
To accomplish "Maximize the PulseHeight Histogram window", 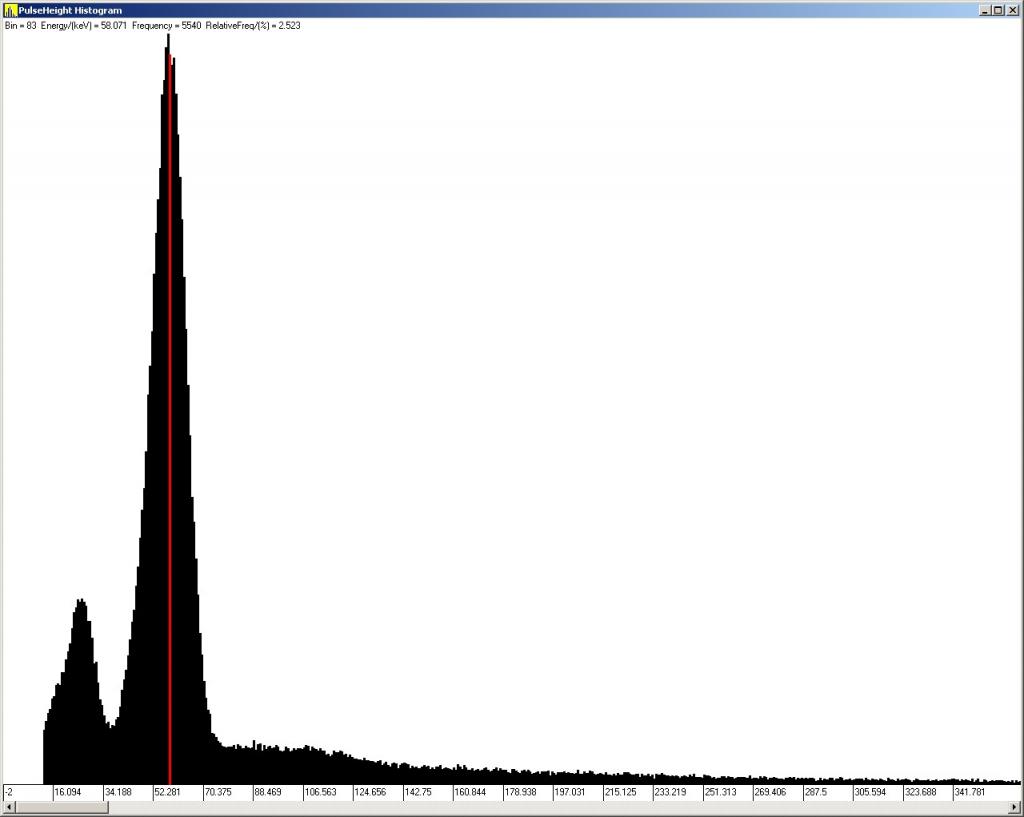I will pos(998,10).
